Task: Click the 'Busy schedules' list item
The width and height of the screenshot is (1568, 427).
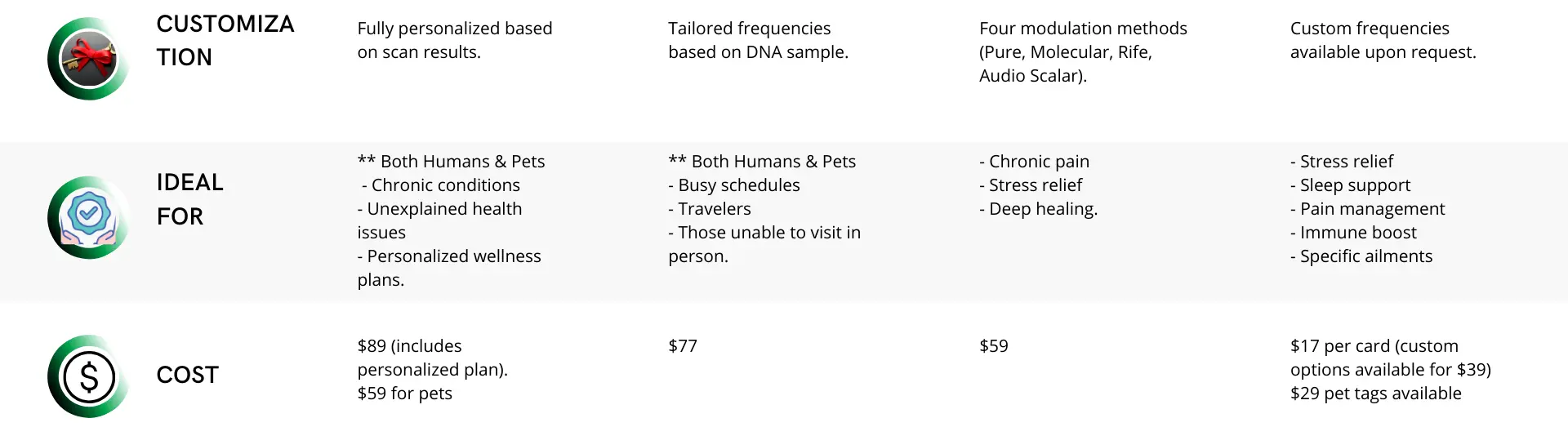Action: tap(734, 185)
